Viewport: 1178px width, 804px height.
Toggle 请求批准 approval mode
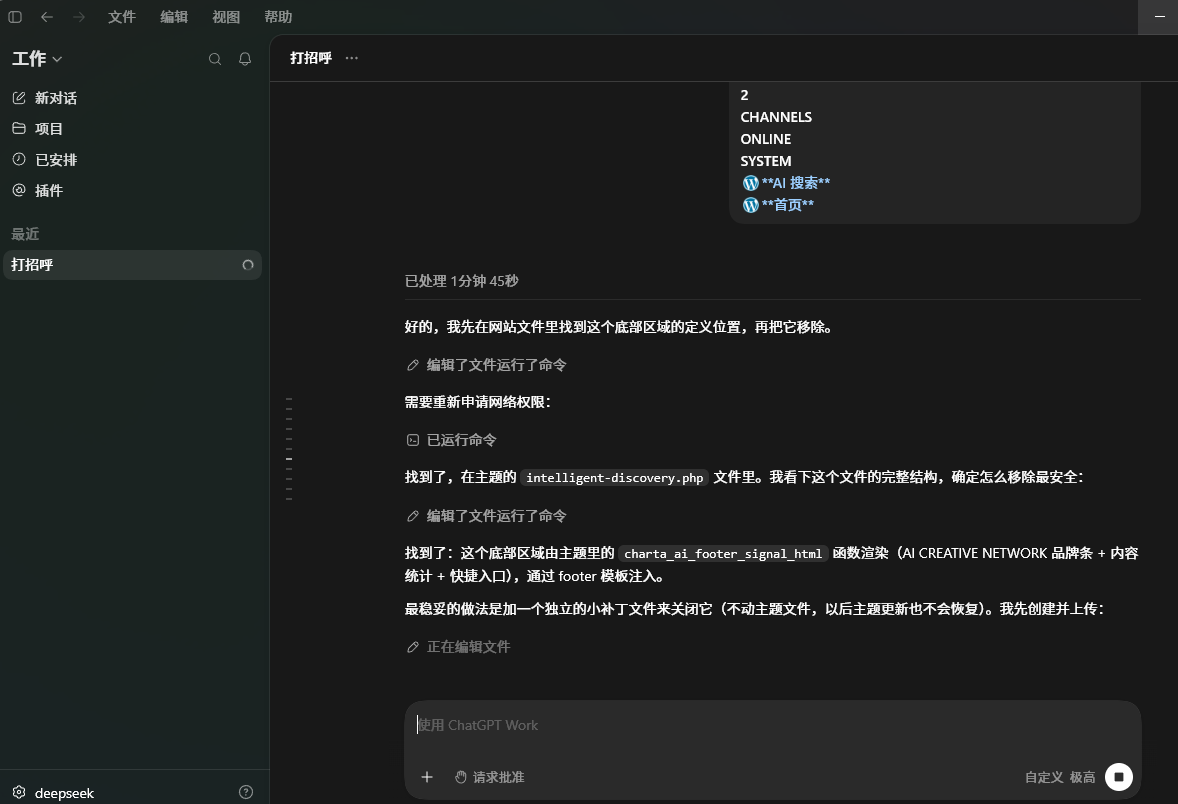click(x=490, y=777)
